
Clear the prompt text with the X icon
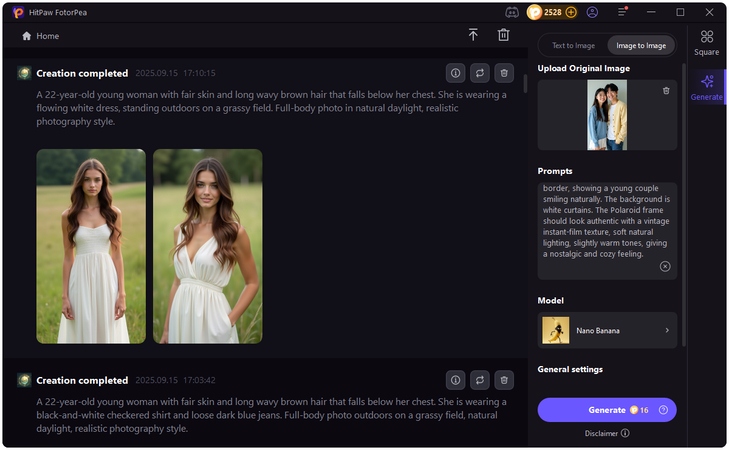[665, 266]
